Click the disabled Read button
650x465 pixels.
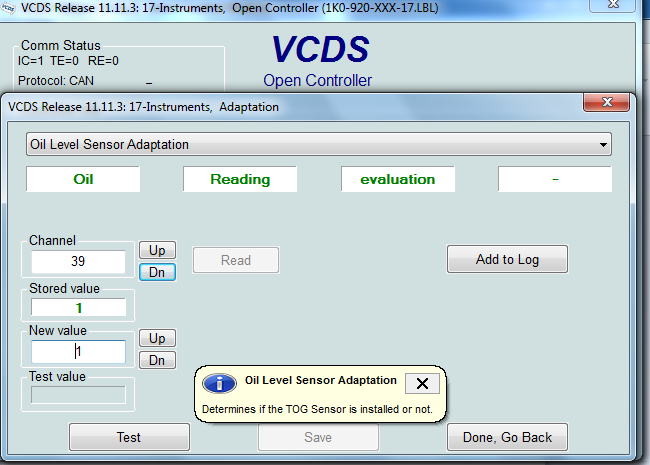(236, 260)
